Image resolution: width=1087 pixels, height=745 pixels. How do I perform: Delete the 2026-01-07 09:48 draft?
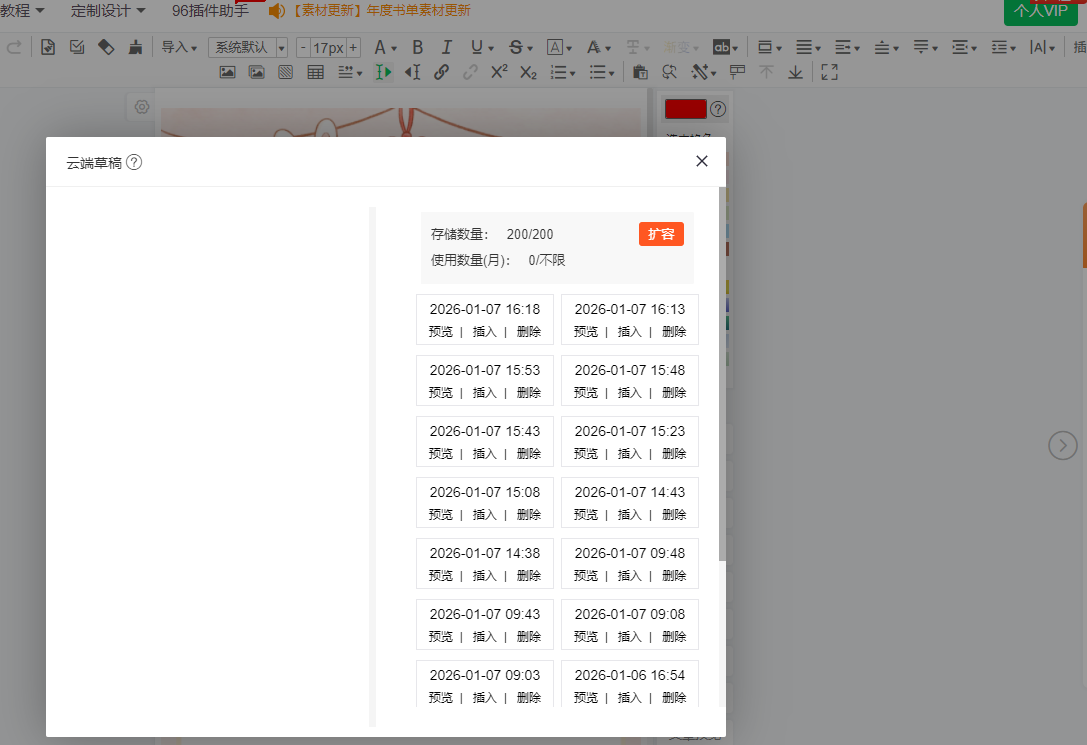[674, 576]
